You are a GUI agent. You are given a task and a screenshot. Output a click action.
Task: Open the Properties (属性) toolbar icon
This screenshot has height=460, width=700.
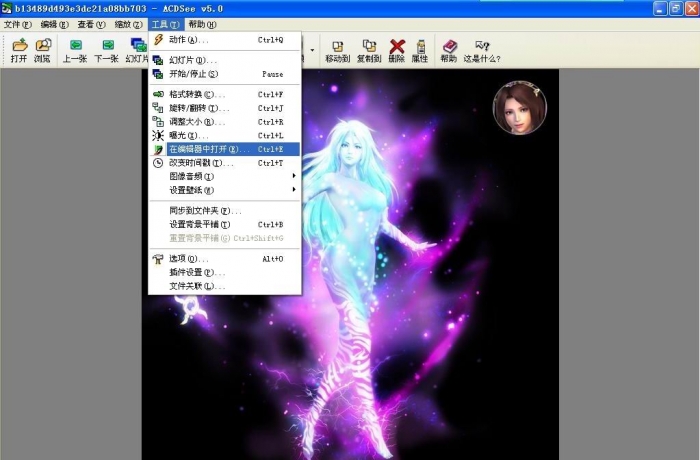point(420,50)
